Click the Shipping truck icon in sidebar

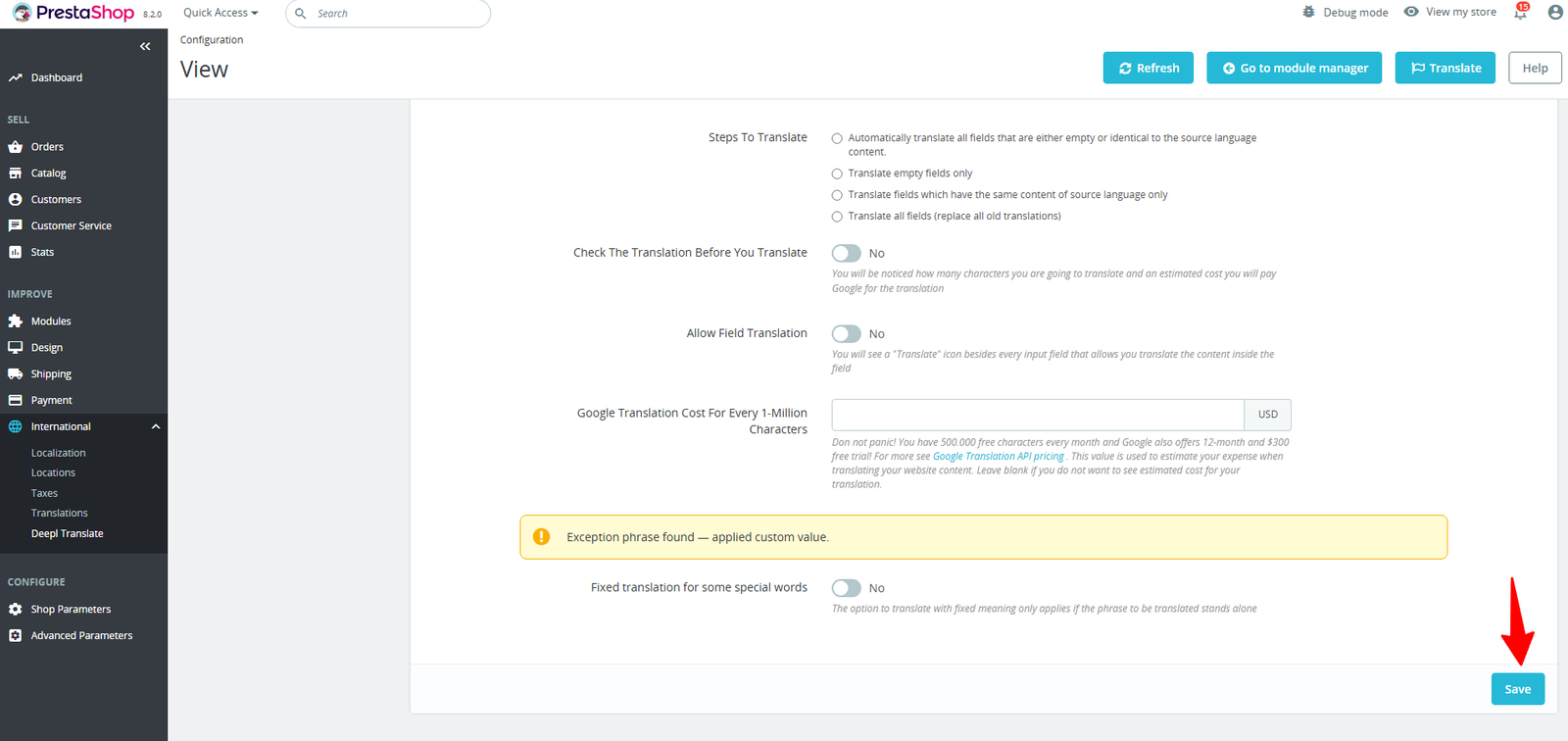click(x=15, y=374)
